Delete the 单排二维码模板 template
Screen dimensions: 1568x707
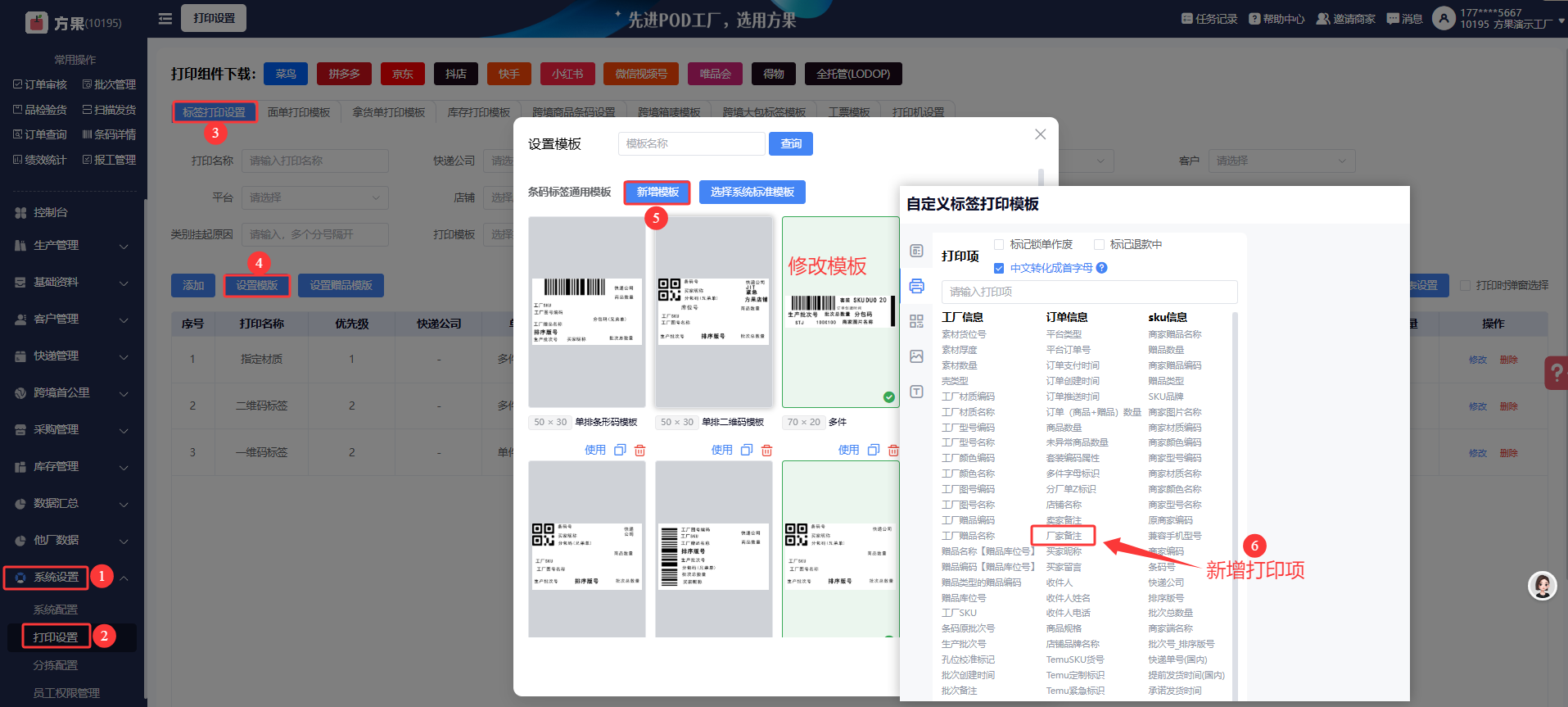tap(767, 450)
